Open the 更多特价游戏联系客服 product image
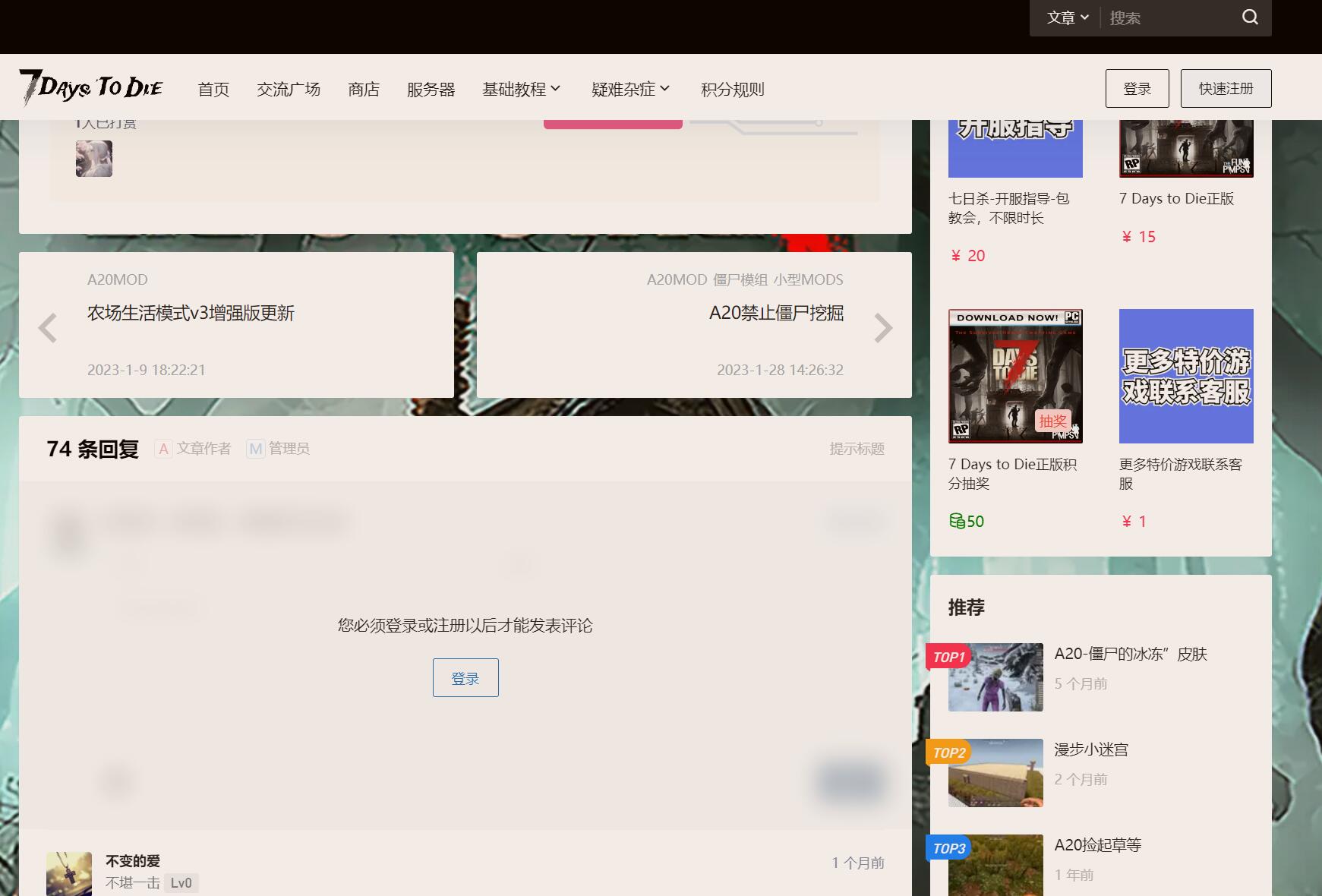1322x896 pixels. (1186, 376)
